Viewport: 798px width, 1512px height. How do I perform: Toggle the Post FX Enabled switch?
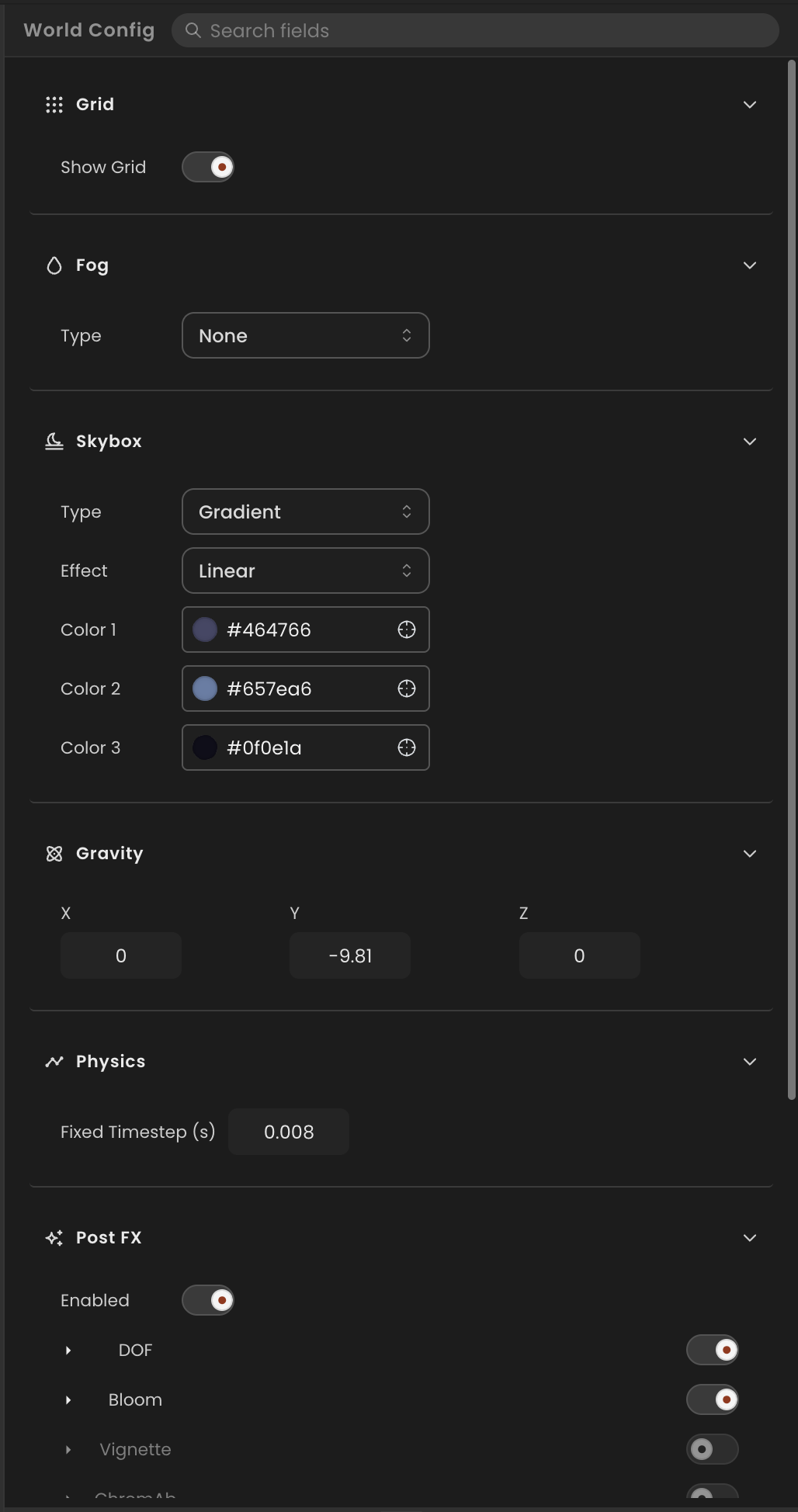click(208, 1300)
